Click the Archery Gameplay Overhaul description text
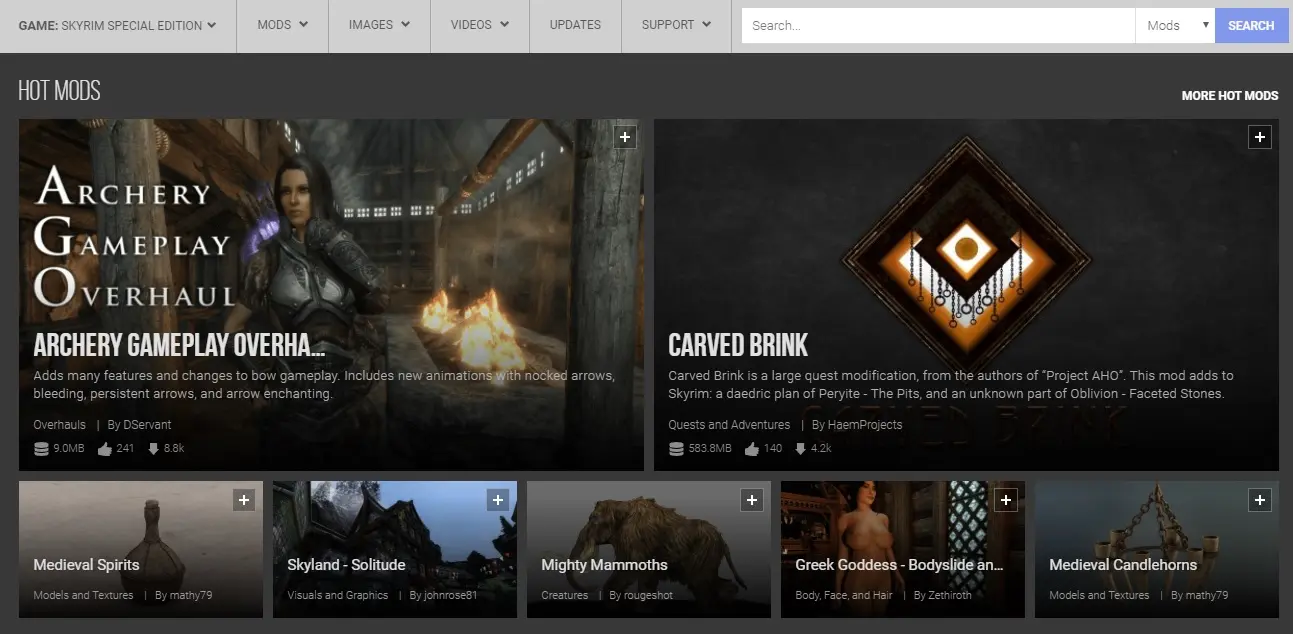Screen dimensions: 1293x634 click(324, 385)
